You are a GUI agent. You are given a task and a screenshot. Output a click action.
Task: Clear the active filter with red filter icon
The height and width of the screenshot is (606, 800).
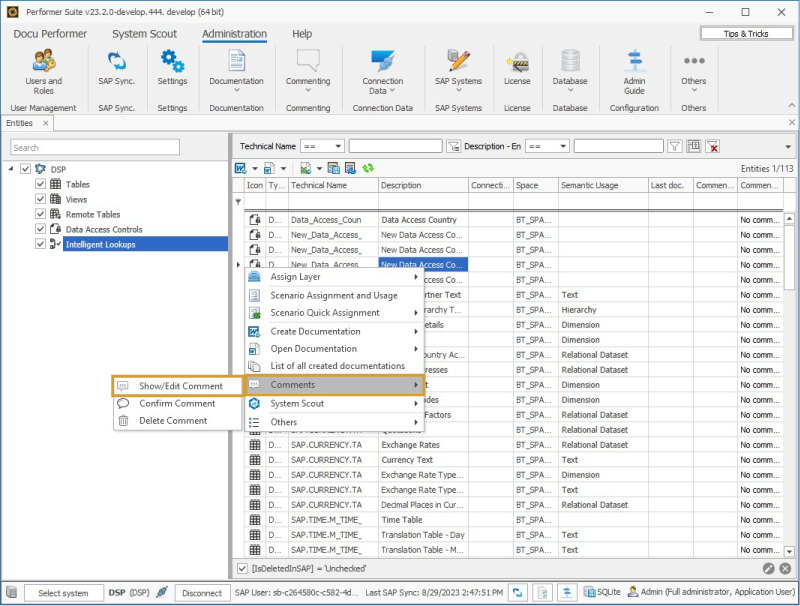pos(712,145)
